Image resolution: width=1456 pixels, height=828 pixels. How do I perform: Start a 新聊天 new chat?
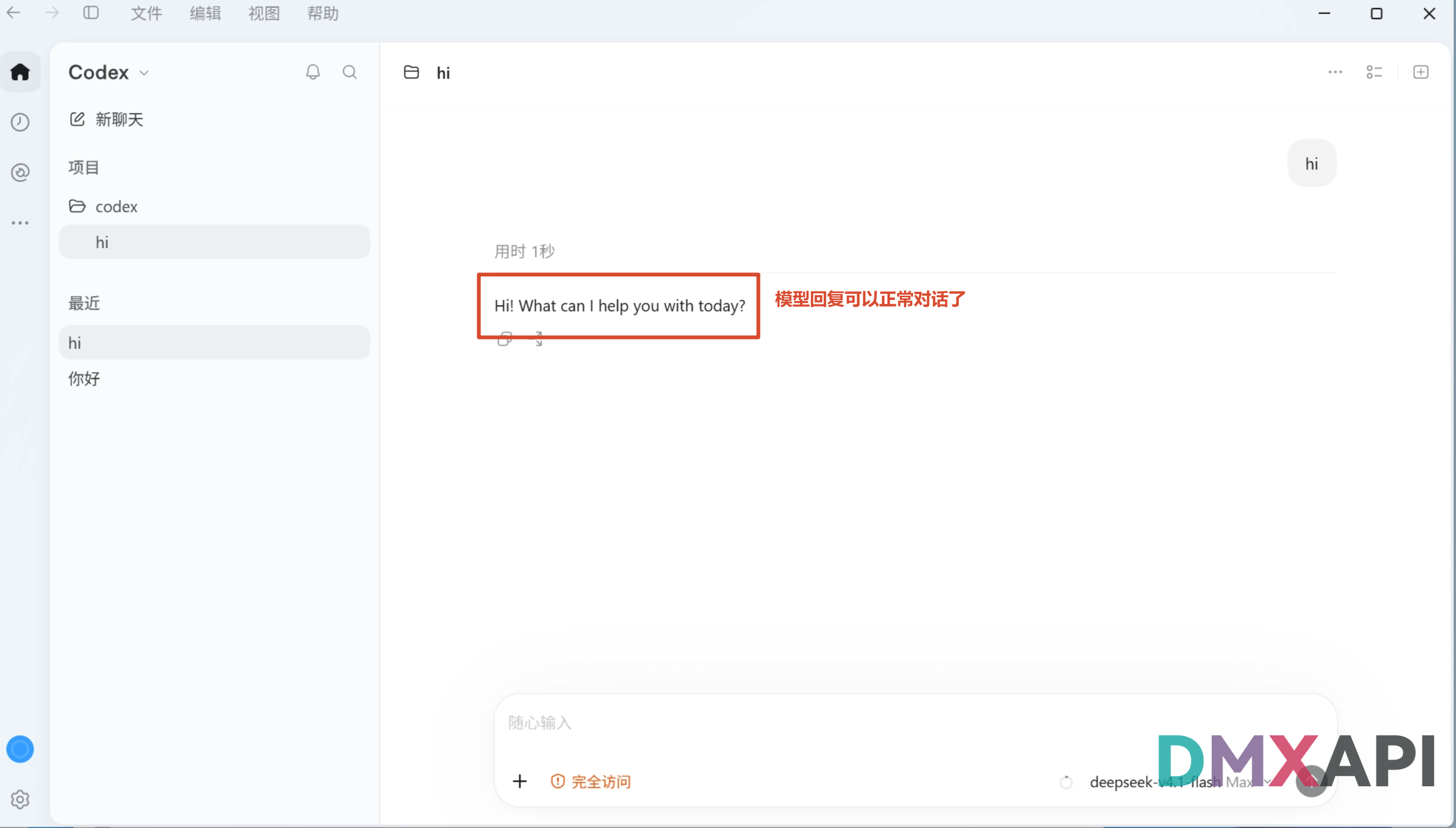pos(106,120)
